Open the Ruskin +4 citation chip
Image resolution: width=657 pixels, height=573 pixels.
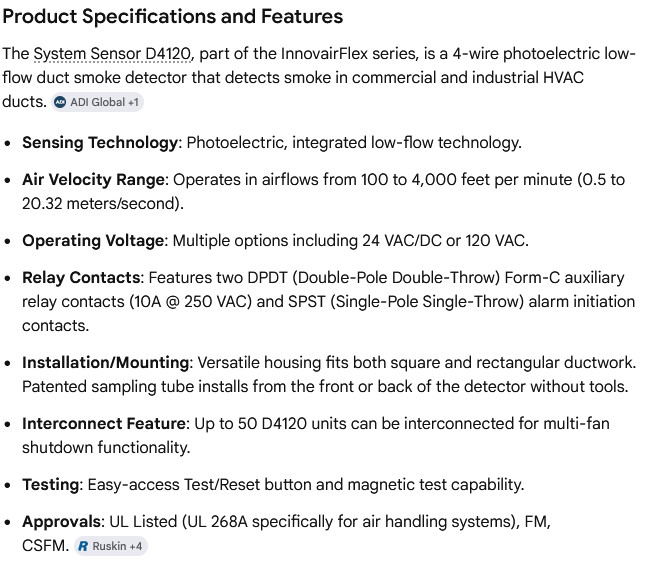(x=111, y=546)
